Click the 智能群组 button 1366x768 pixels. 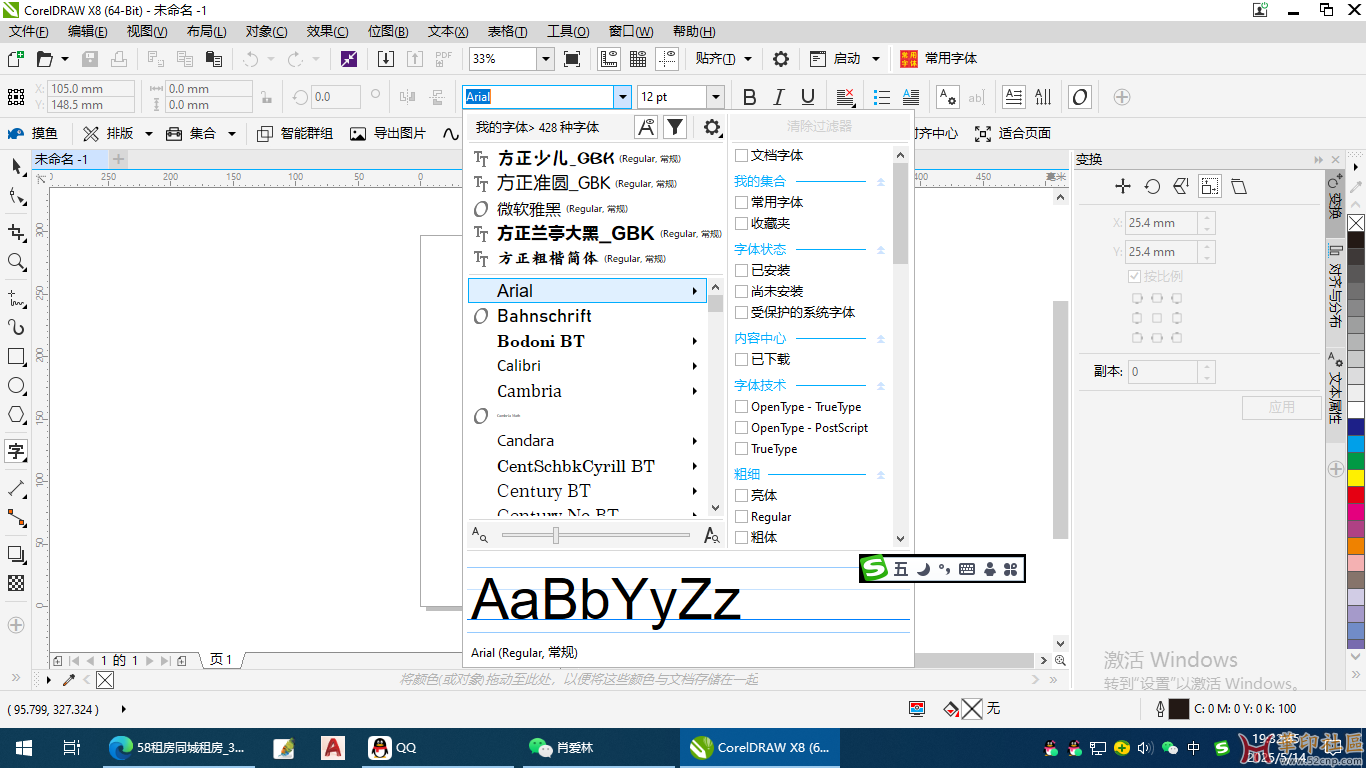point(295,133)
